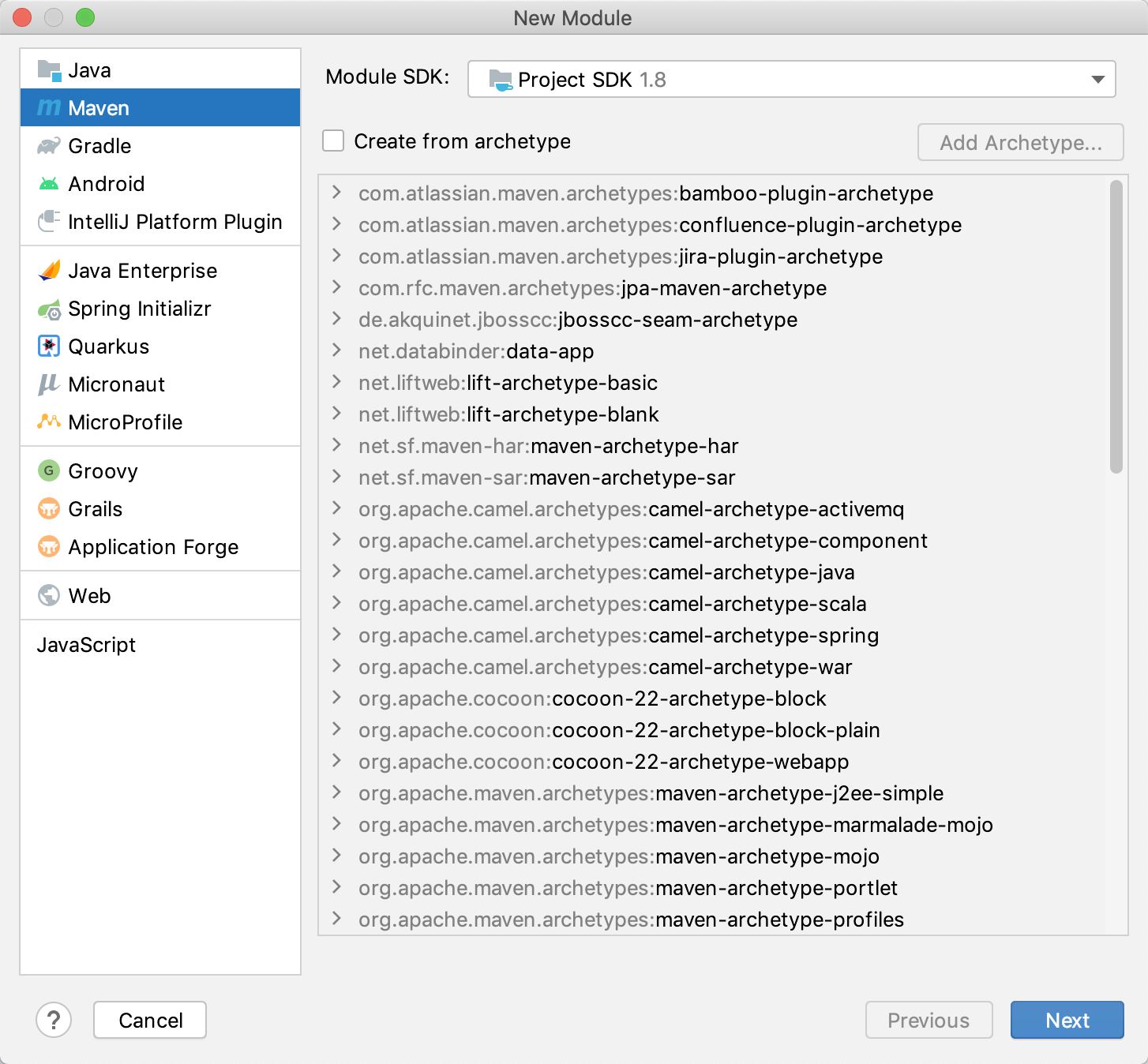Select maven-archetype-profiles row
1148x1064 pixels.
tap(722, 920)
